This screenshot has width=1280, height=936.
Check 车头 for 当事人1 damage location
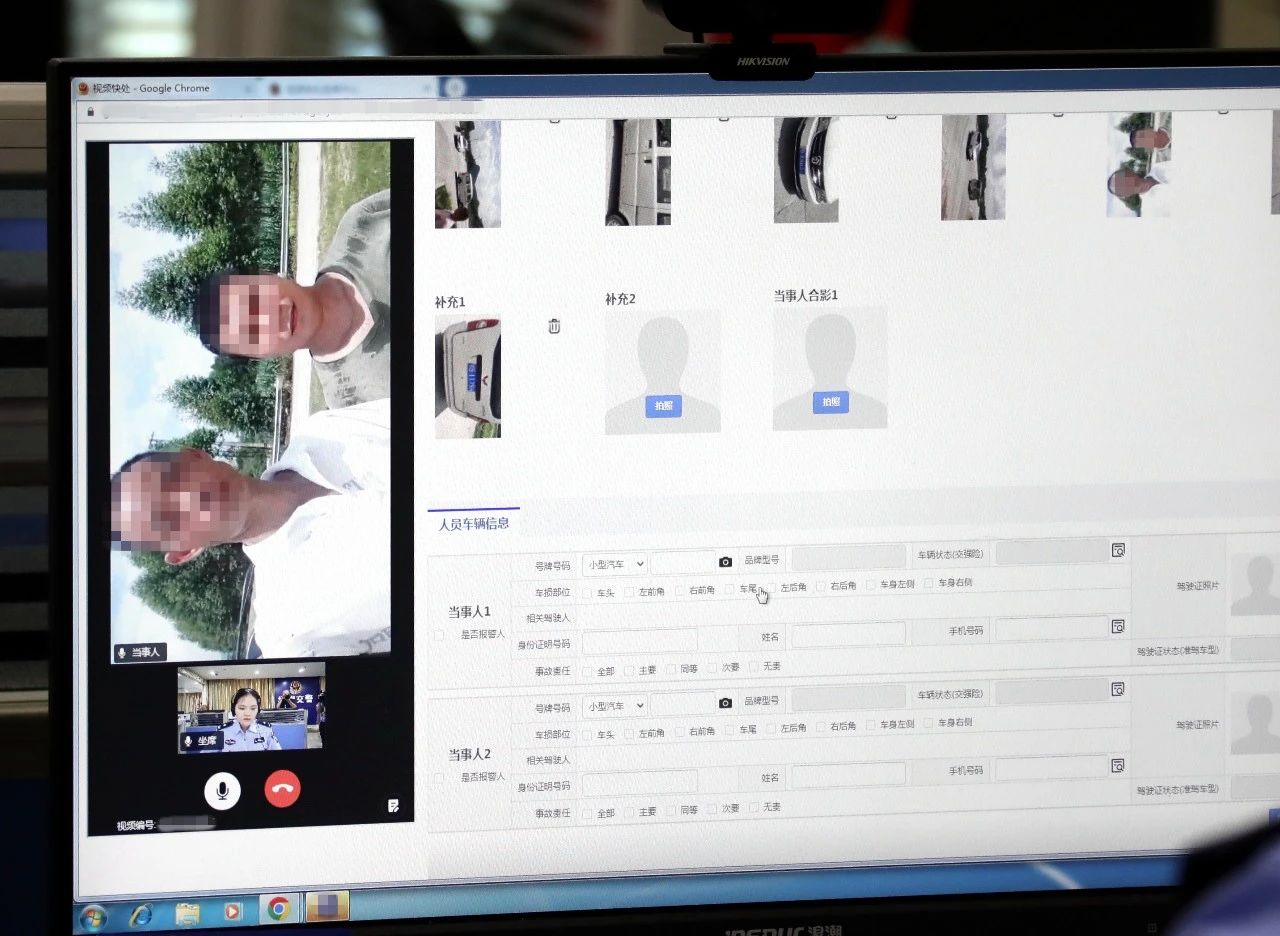[587, 593]
